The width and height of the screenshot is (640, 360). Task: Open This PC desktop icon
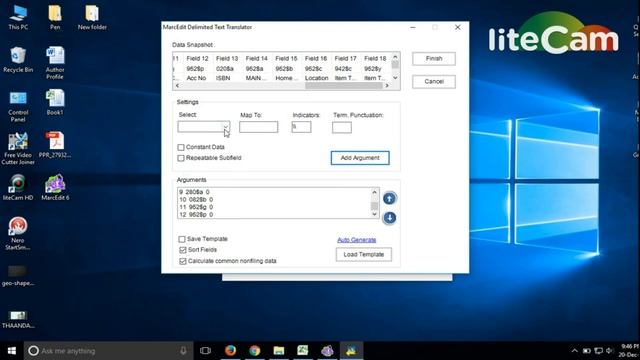[18, 17]
